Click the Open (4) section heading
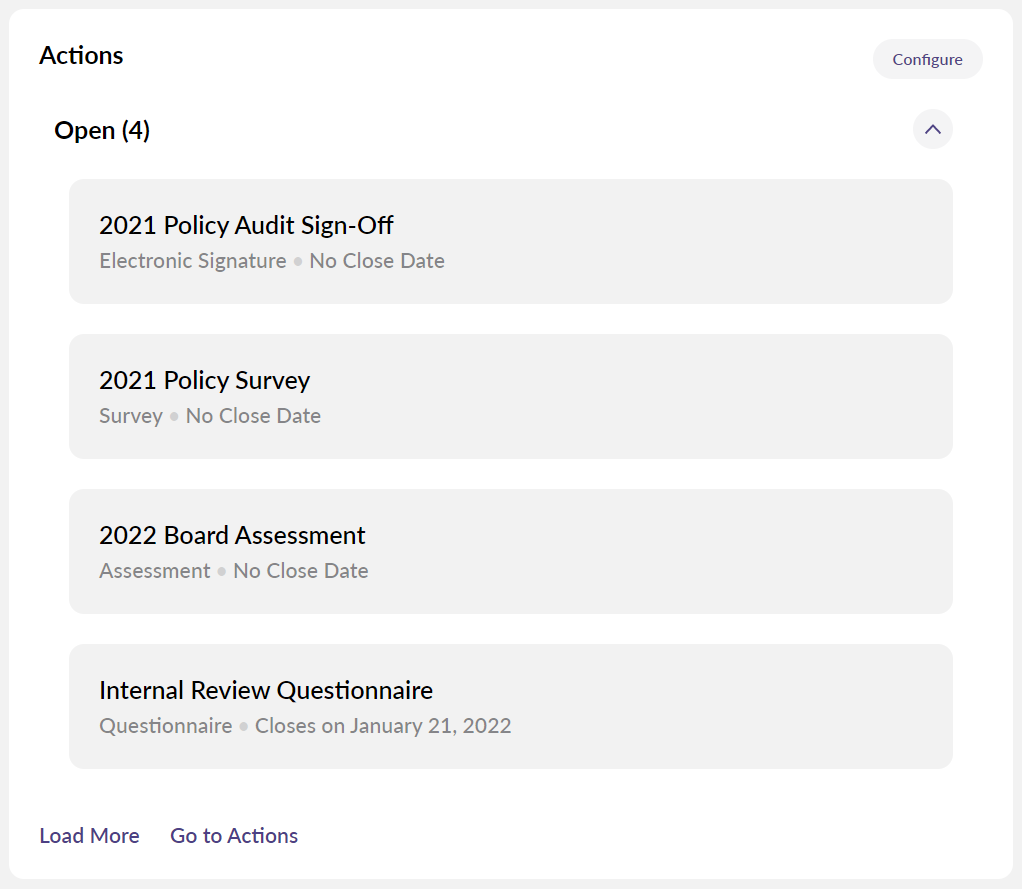This screenshot has height=889, width=1022. pos(102,130)
